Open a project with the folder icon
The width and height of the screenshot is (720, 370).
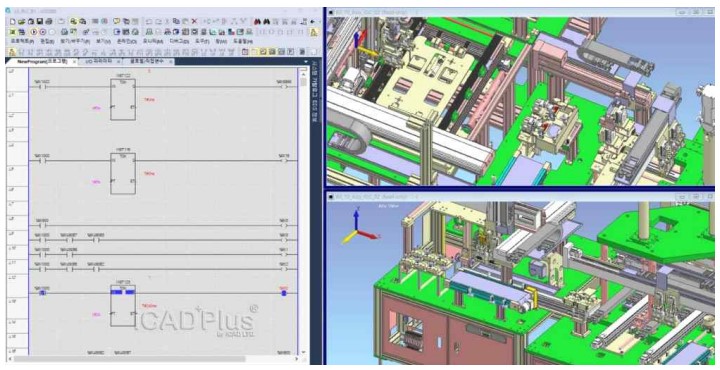tap(22, 21)
